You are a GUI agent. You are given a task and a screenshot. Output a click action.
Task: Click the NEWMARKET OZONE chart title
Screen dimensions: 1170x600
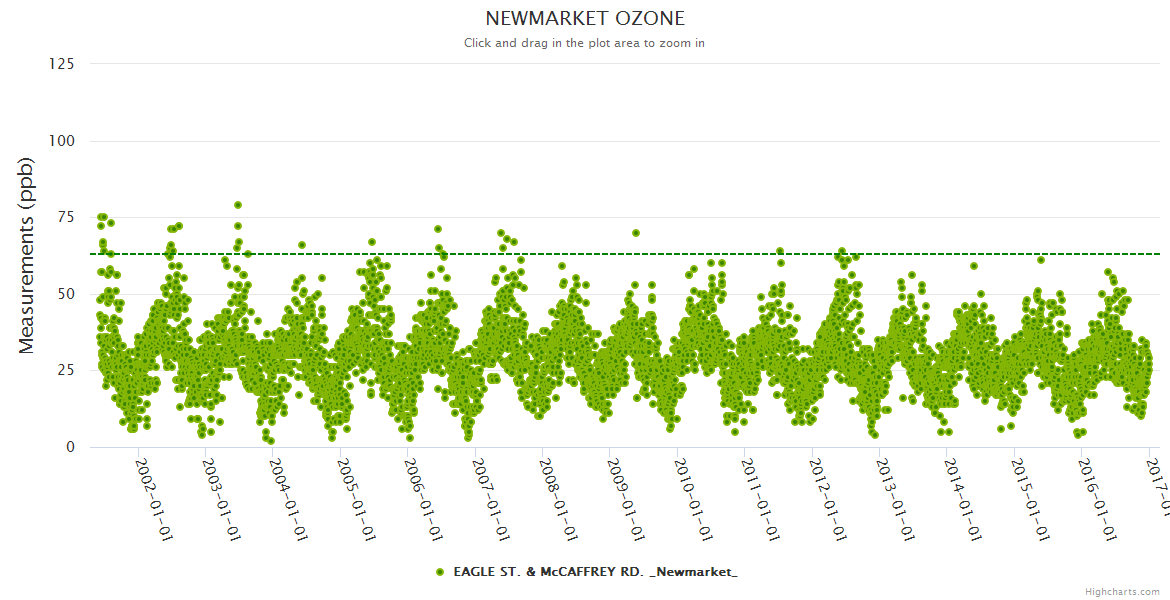click(x=585, y=19)
